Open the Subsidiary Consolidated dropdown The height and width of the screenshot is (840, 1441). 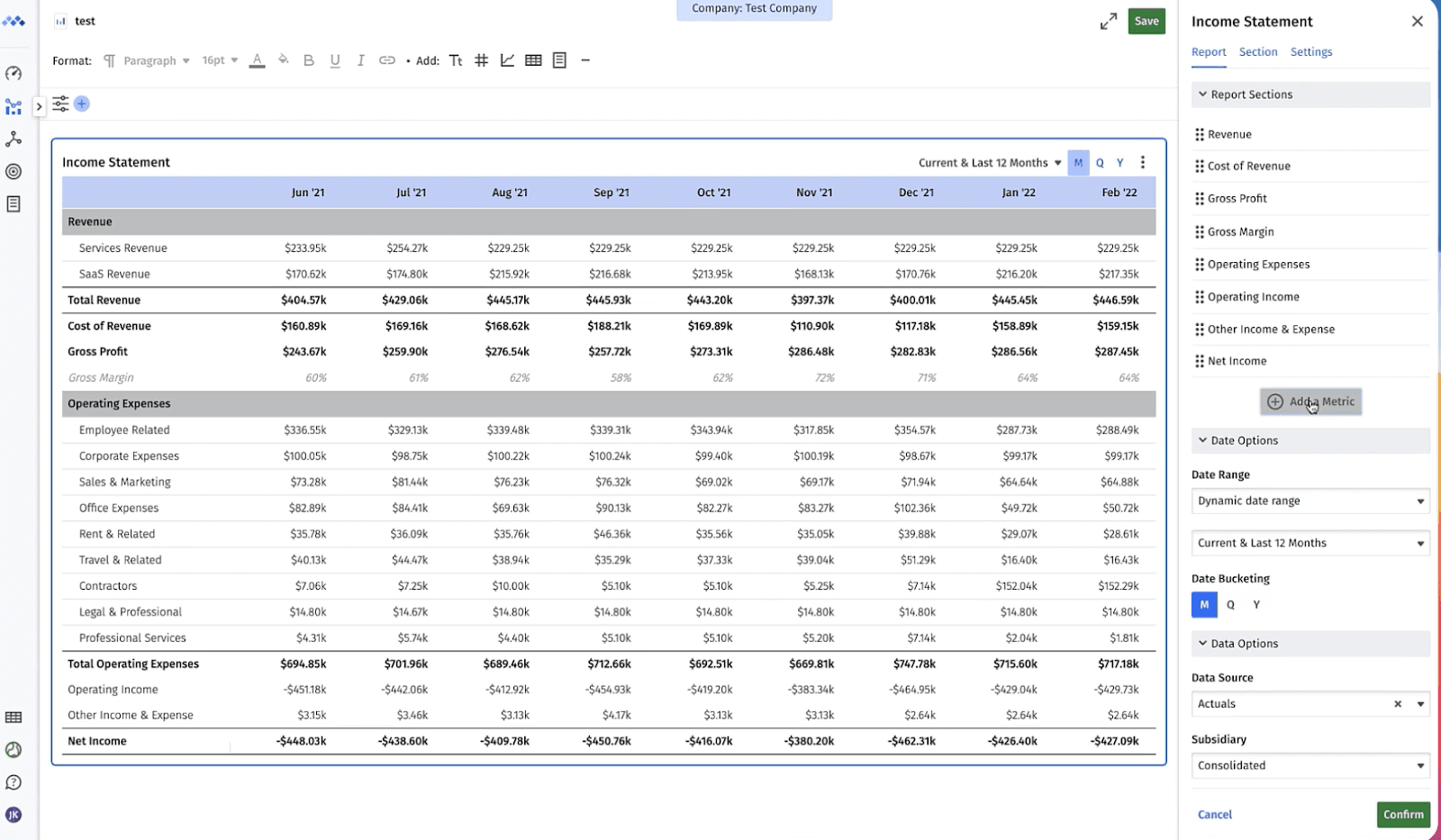1309,764
